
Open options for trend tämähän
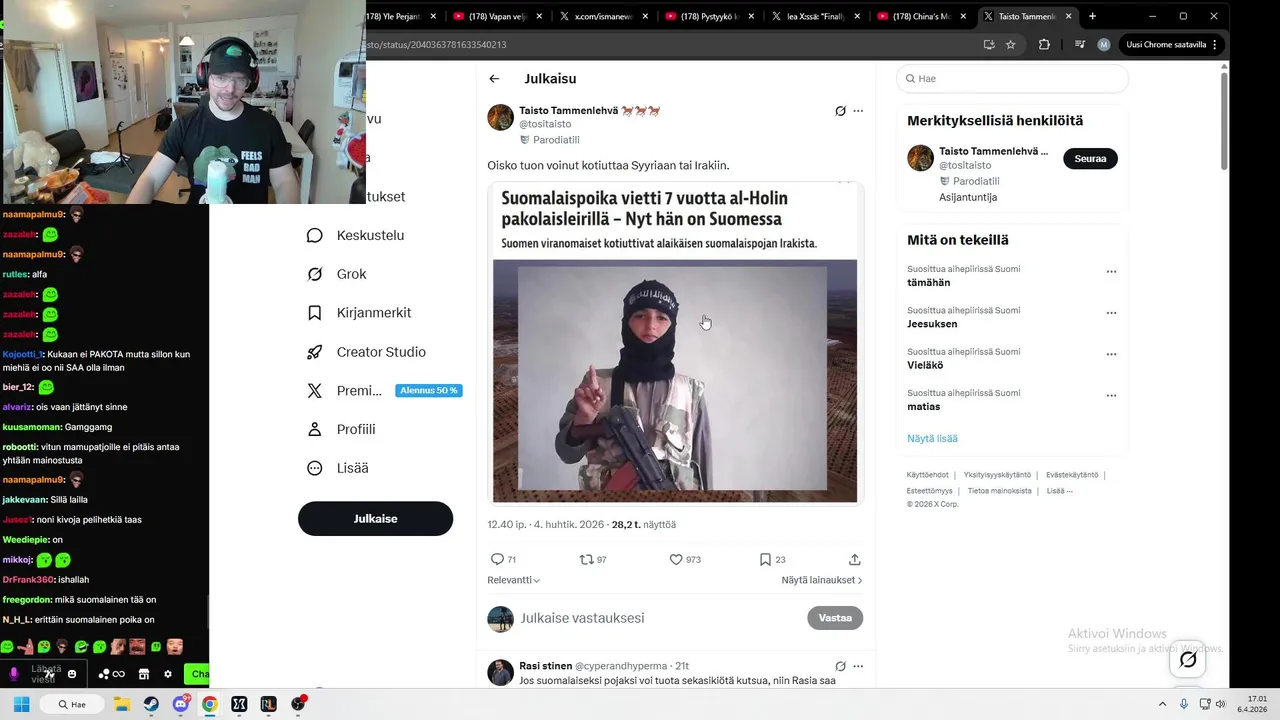click(1111, 272)
